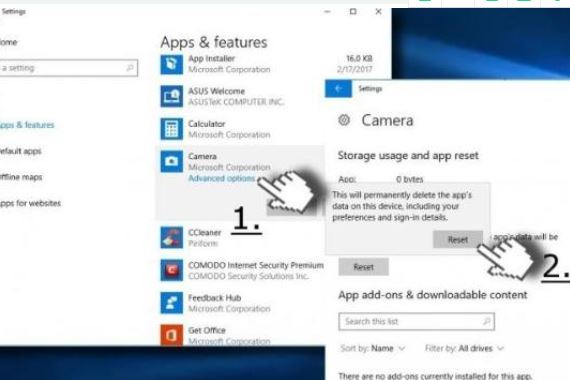The width and height of the screenshot is (570, 380).
Task: Click the App Installer icon
Action: 172,64
